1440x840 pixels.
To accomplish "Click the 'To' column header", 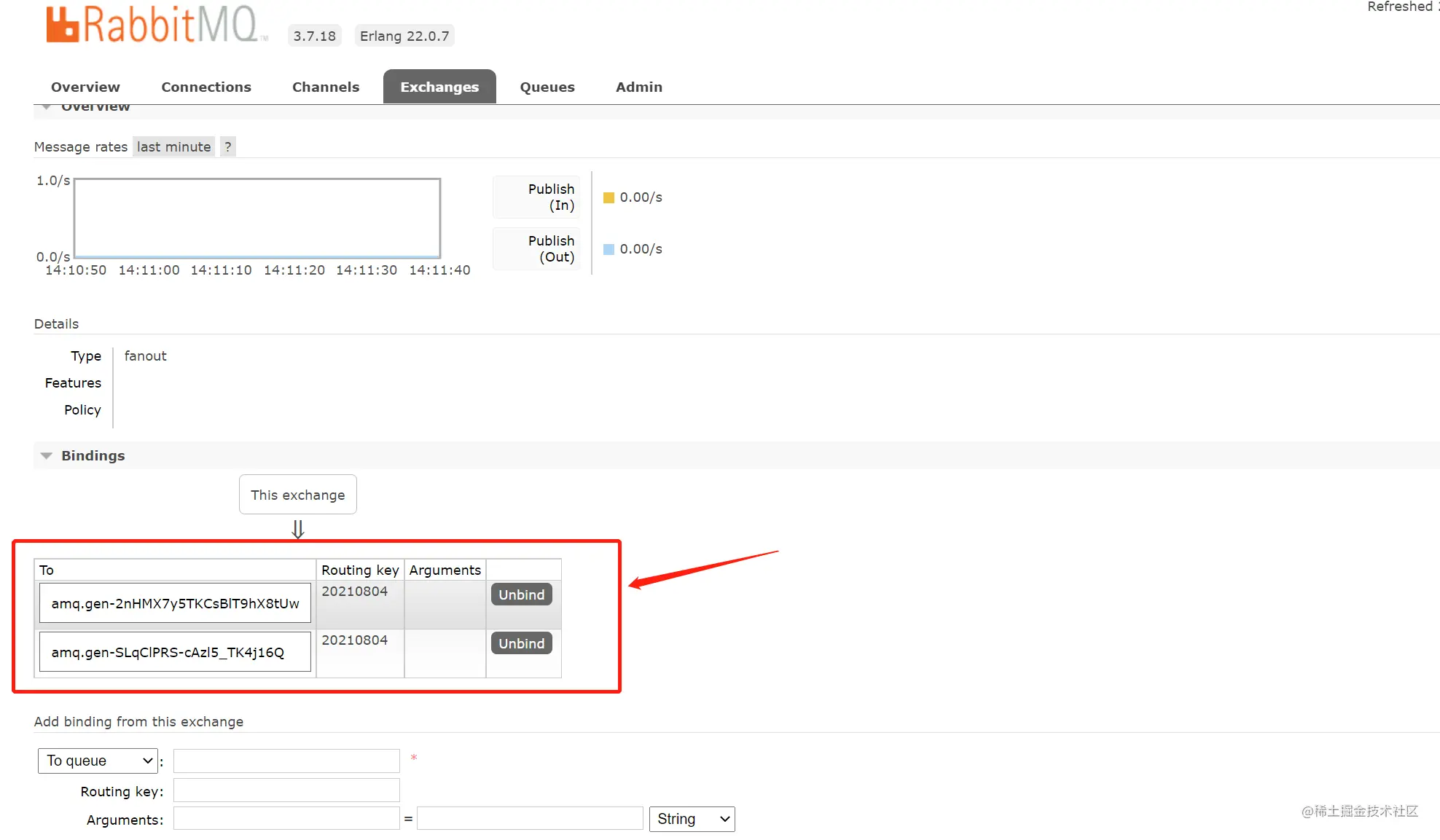I will 47,570.
